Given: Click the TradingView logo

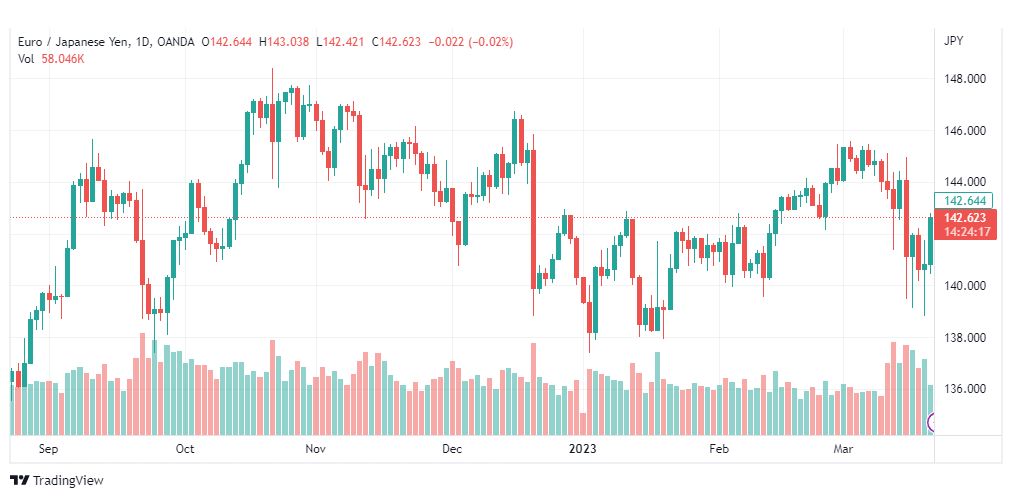Looking at the screenshot, I should pos(57,480).
